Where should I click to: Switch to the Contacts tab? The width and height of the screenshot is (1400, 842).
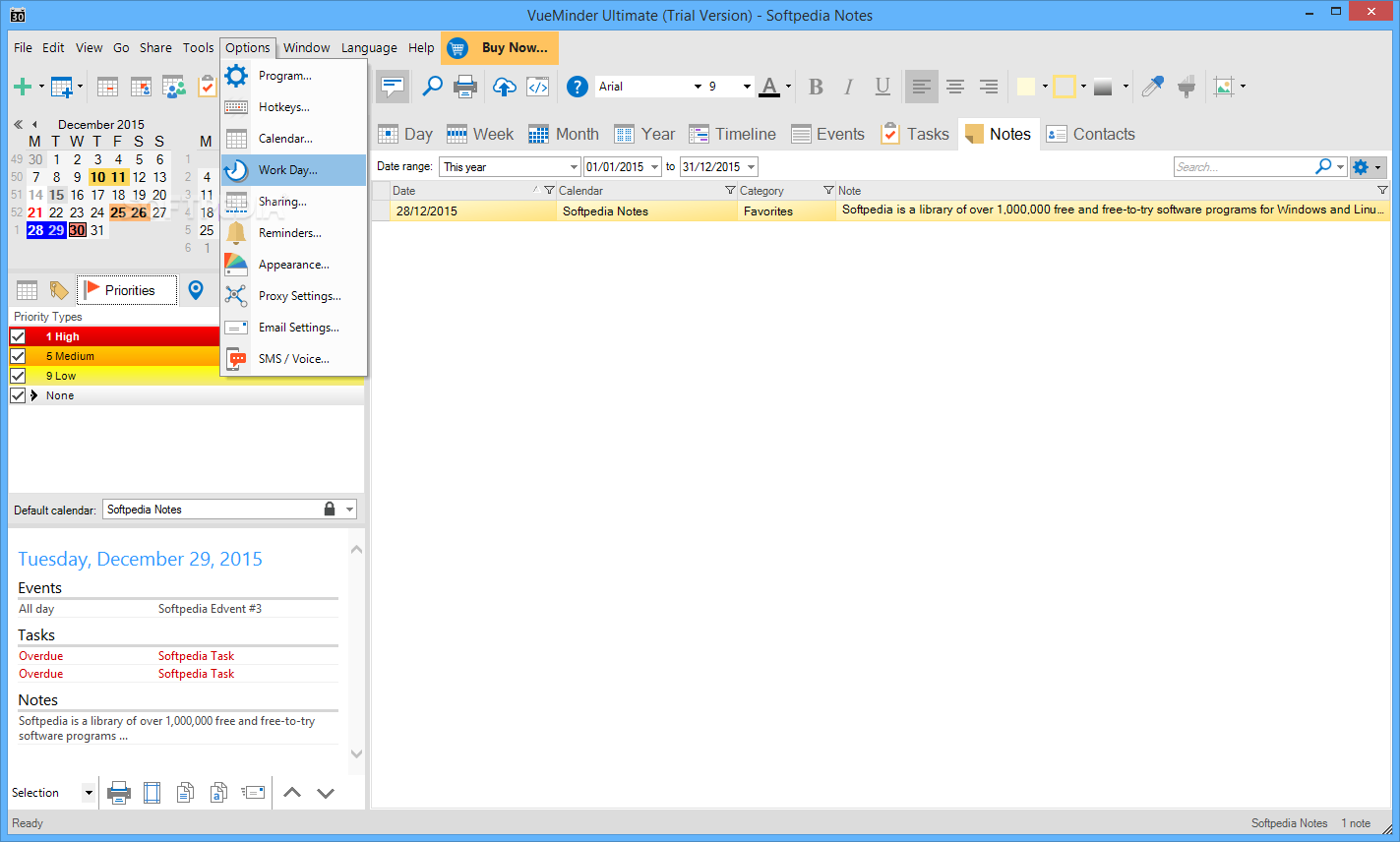click(1091, 134)
